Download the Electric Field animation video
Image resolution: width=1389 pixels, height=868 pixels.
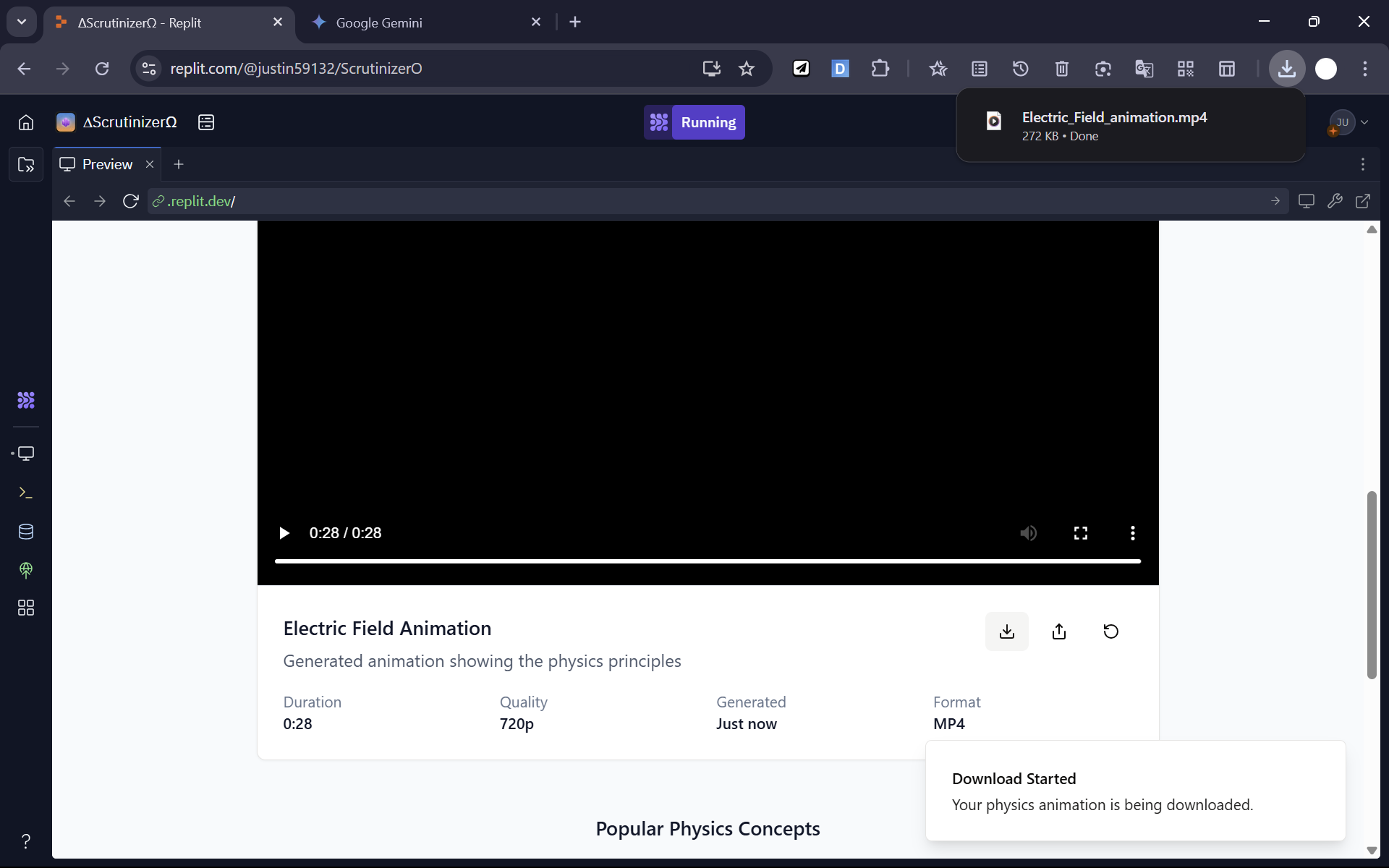(1006, 631)
